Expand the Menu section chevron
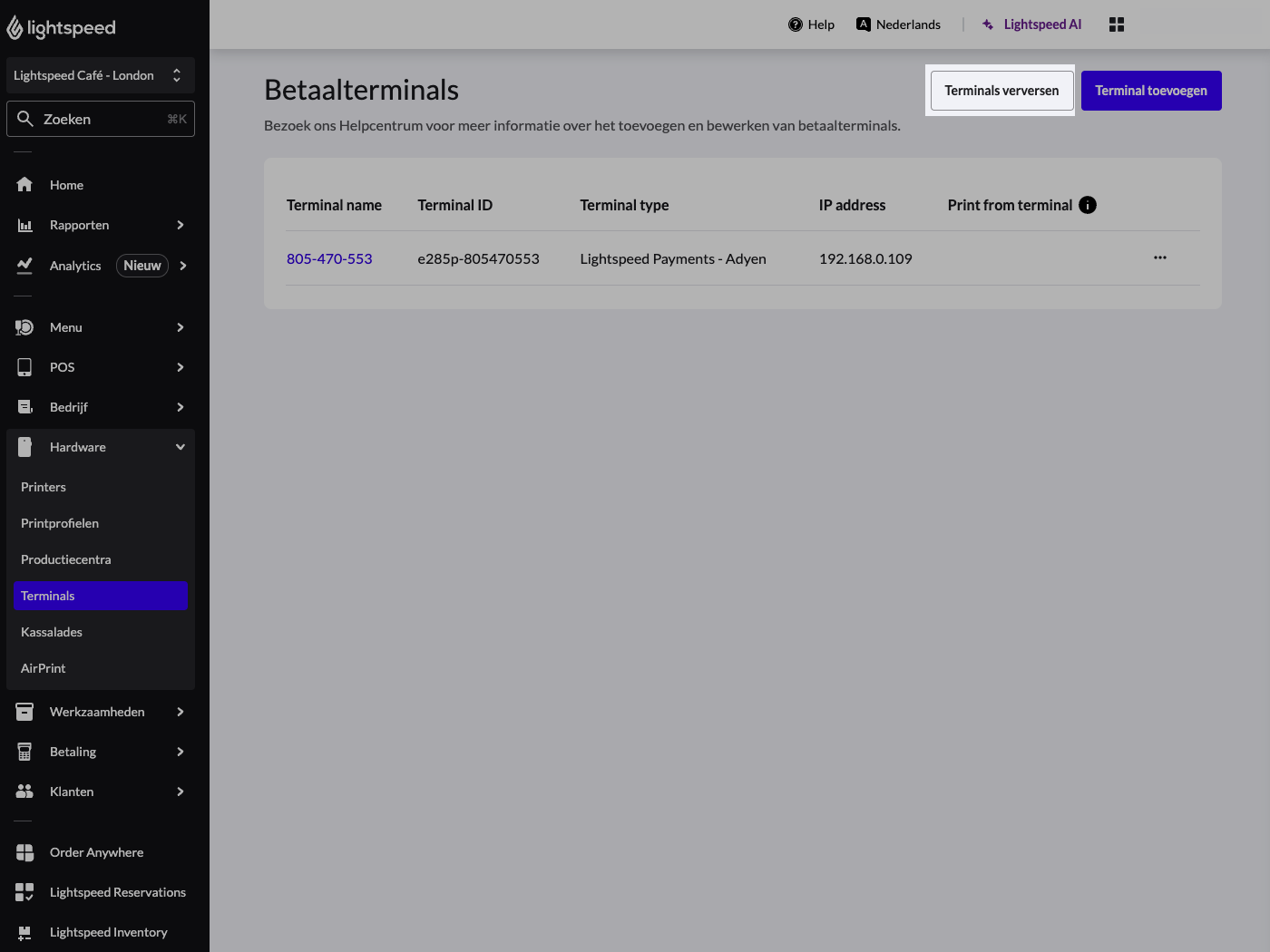 click(181, 327)
